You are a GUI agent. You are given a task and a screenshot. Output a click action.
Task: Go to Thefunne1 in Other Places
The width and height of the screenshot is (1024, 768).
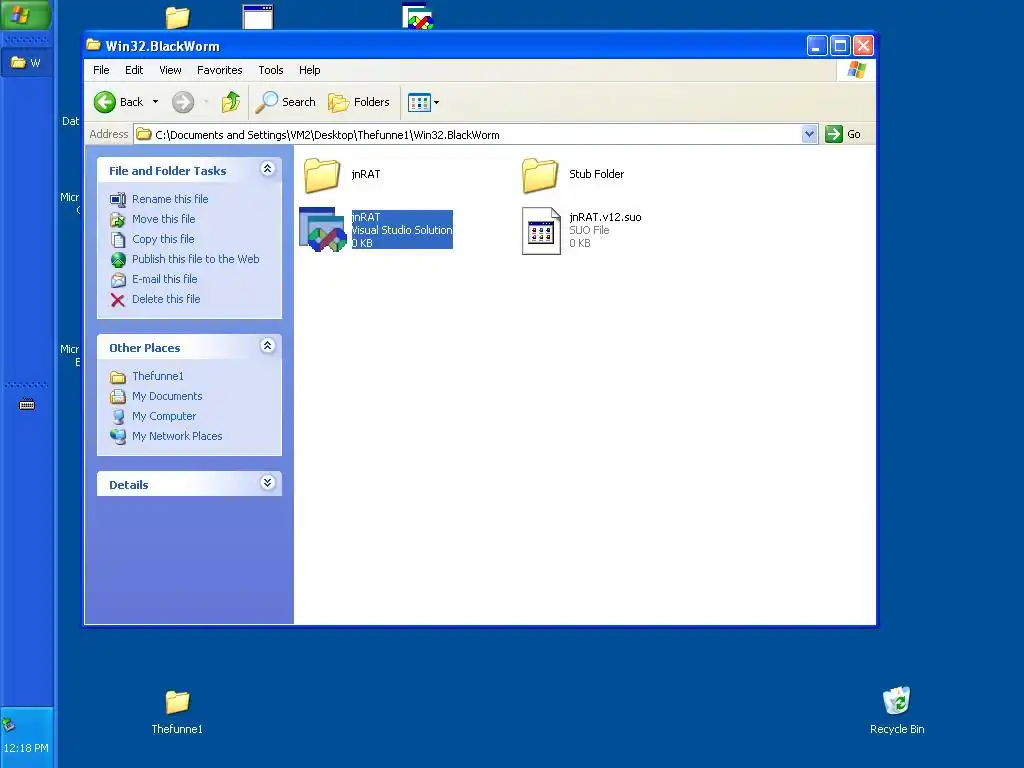157,376
